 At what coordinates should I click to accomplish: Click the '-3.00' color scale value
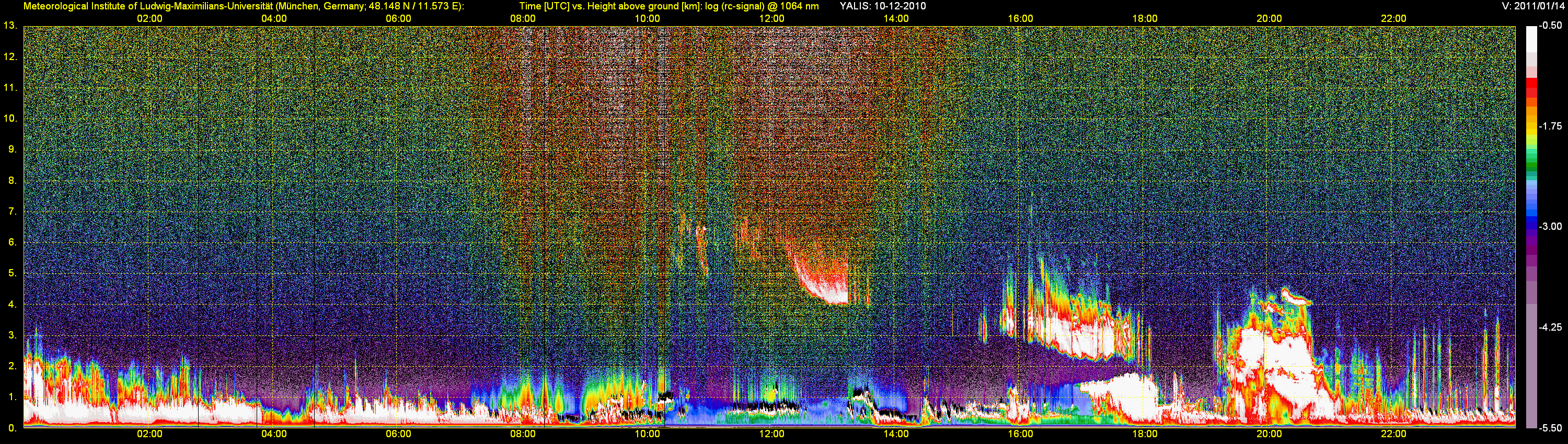point(1550,226)
